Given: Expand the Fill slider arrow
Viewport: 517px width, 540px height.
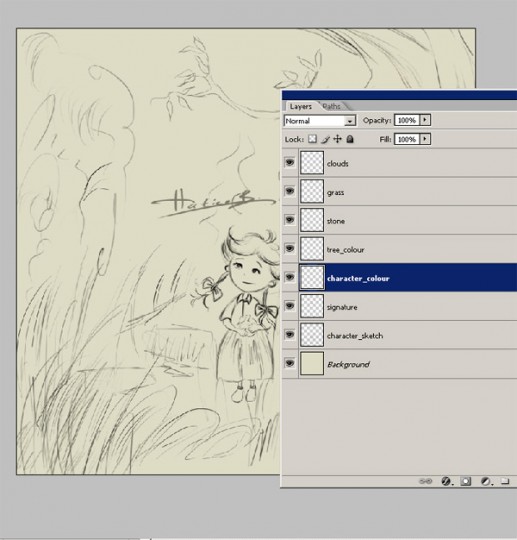Looking at the screenshot, I should pos(425,139).
